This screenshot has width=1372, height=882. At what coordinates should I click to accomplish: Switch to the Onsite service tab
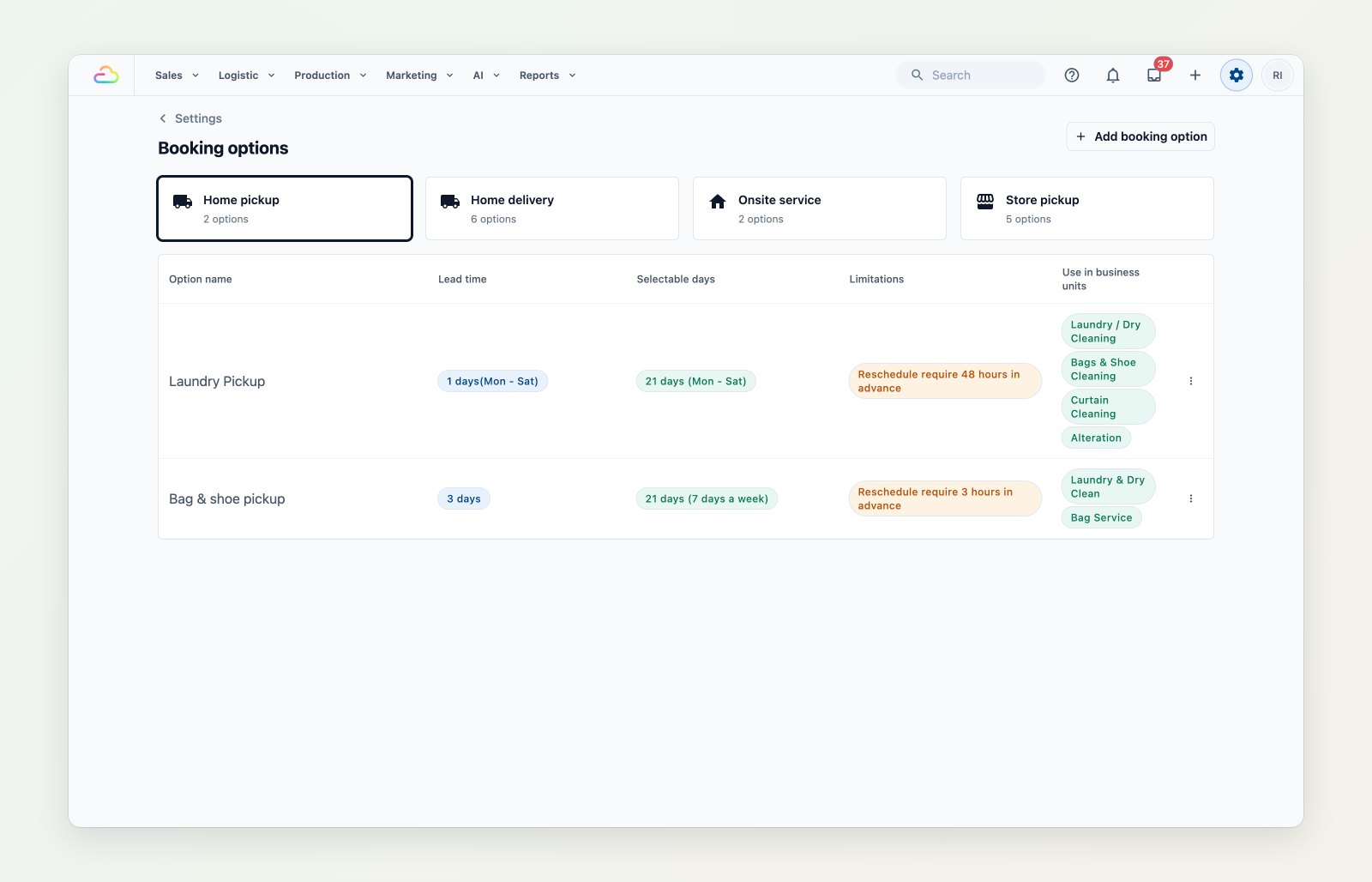820,208
